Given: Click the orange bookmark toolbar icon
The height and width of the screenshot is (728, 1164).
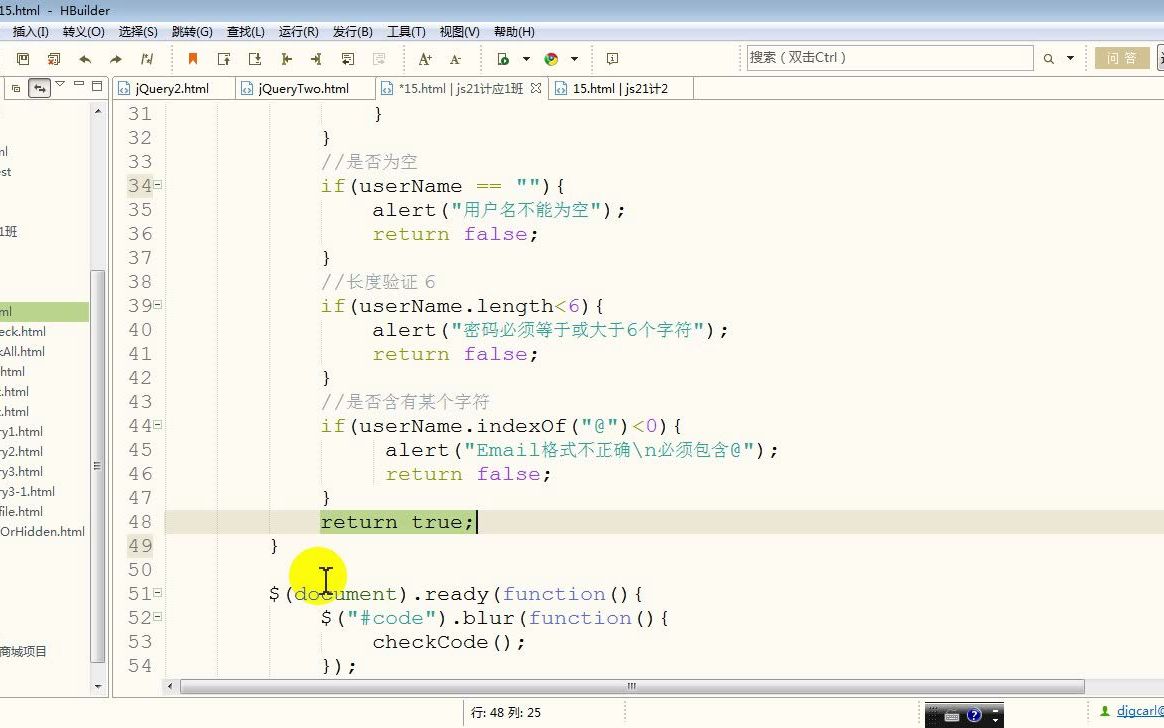Looking at the screenshot, I should [x=192, y=58].
